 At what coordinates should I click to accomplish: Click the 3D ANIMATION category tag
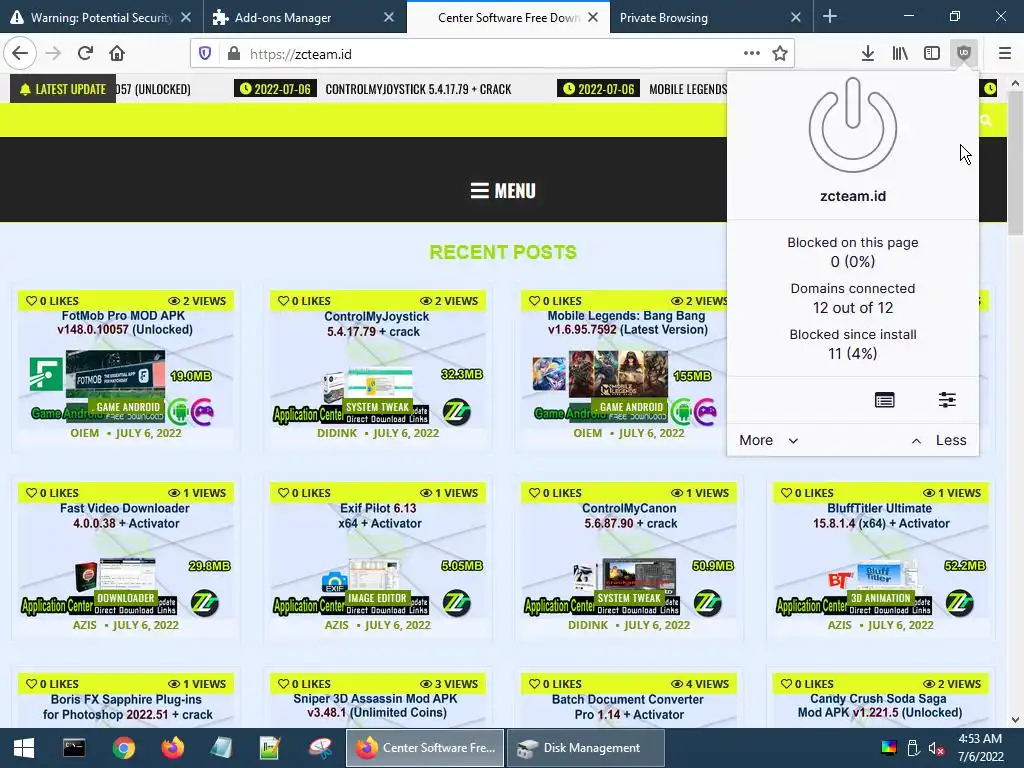(x=880, y=598)
